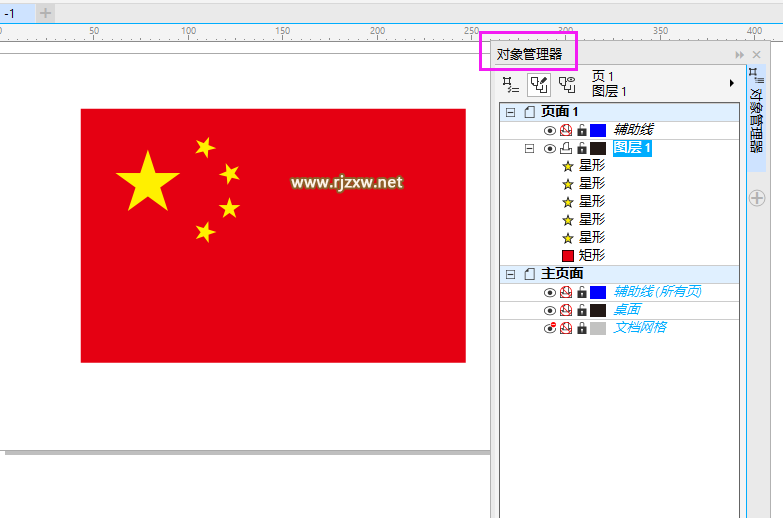Image resolution: width=783 pixels, height=518 pixels.
Task: Click the Show Object Properties icon
Action: (510, 85)
